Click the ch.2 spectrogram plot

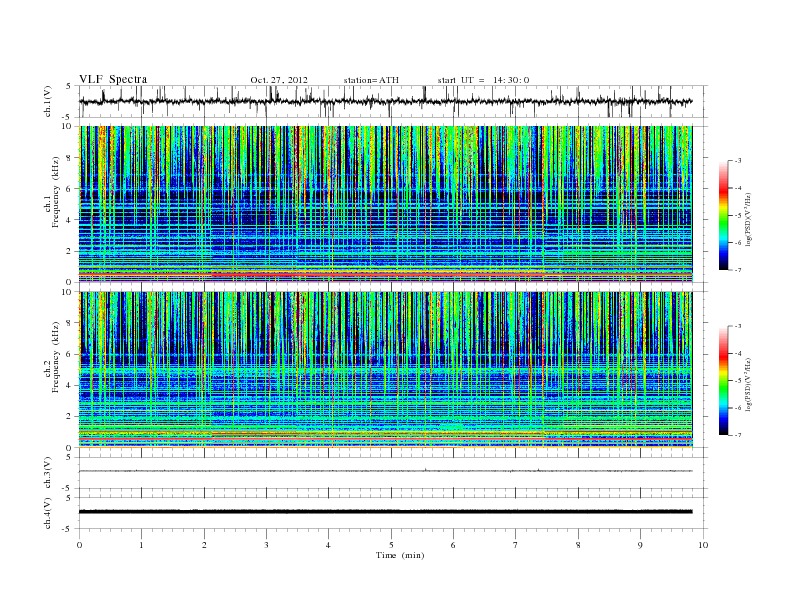click(x=385, y=370)
